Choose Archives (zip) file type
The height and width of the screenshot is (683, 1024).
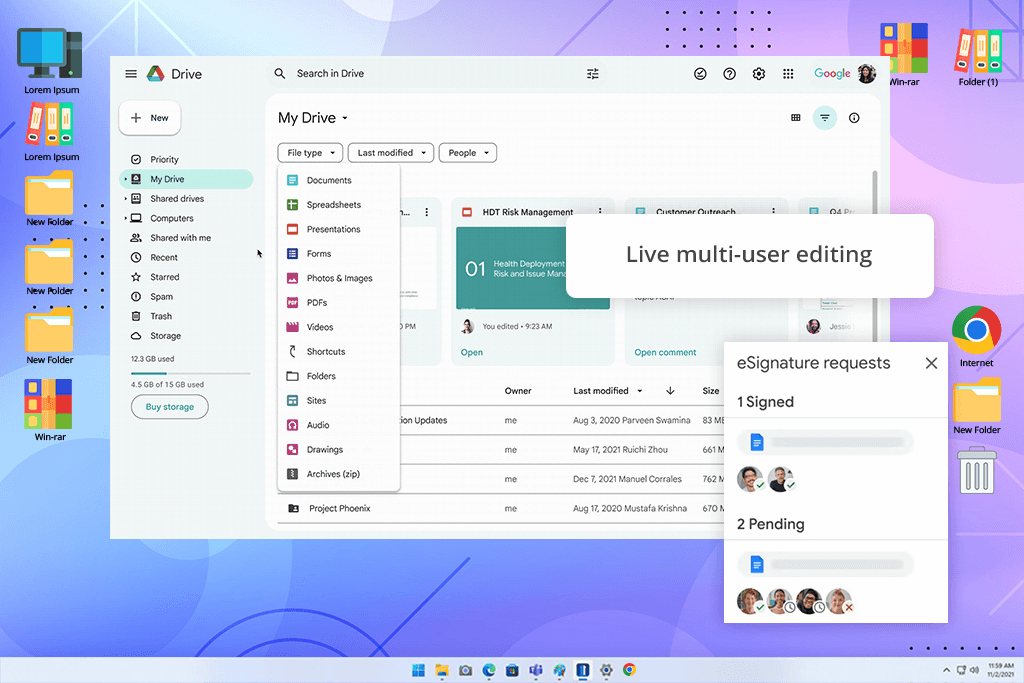[338, 474]
